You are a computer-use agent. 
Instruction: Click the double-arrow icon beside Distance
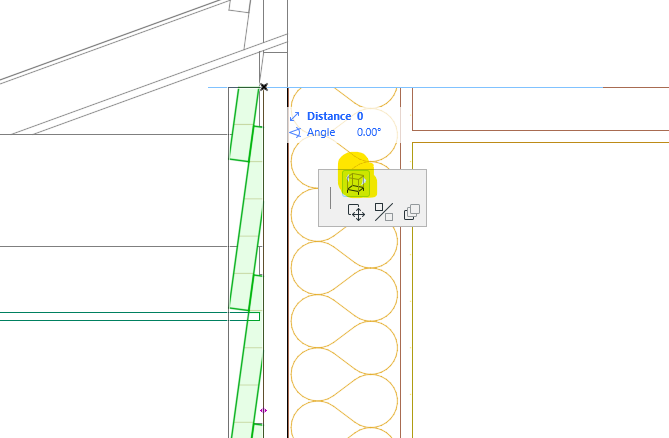click(x=294, y=116)
